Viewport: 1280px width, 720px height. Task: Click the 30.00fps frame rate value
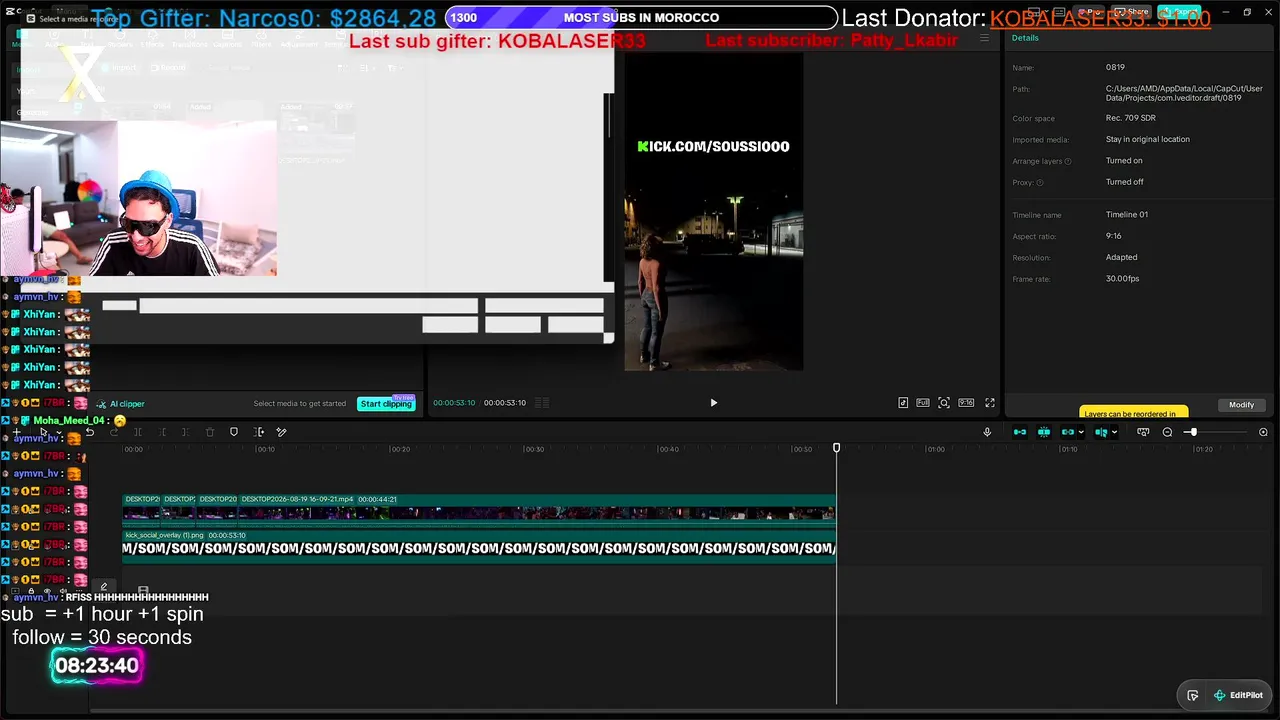[1122, 279]
